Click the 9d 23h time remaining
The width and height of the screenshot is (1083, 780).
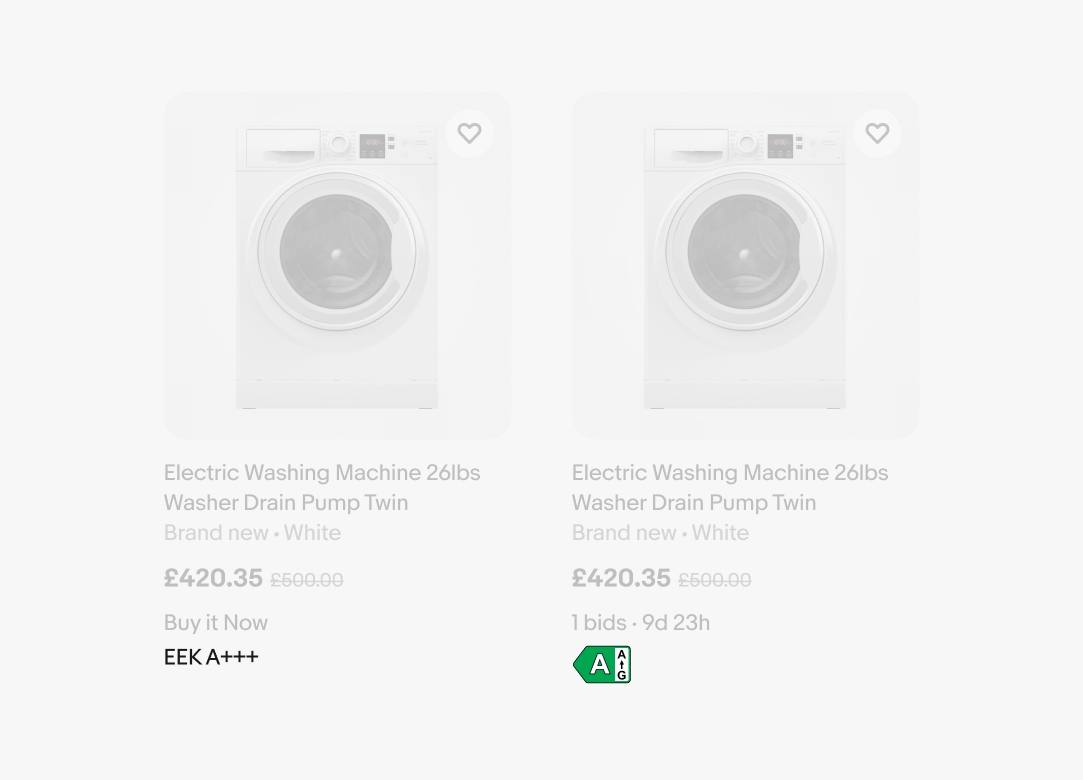[676, 623]
